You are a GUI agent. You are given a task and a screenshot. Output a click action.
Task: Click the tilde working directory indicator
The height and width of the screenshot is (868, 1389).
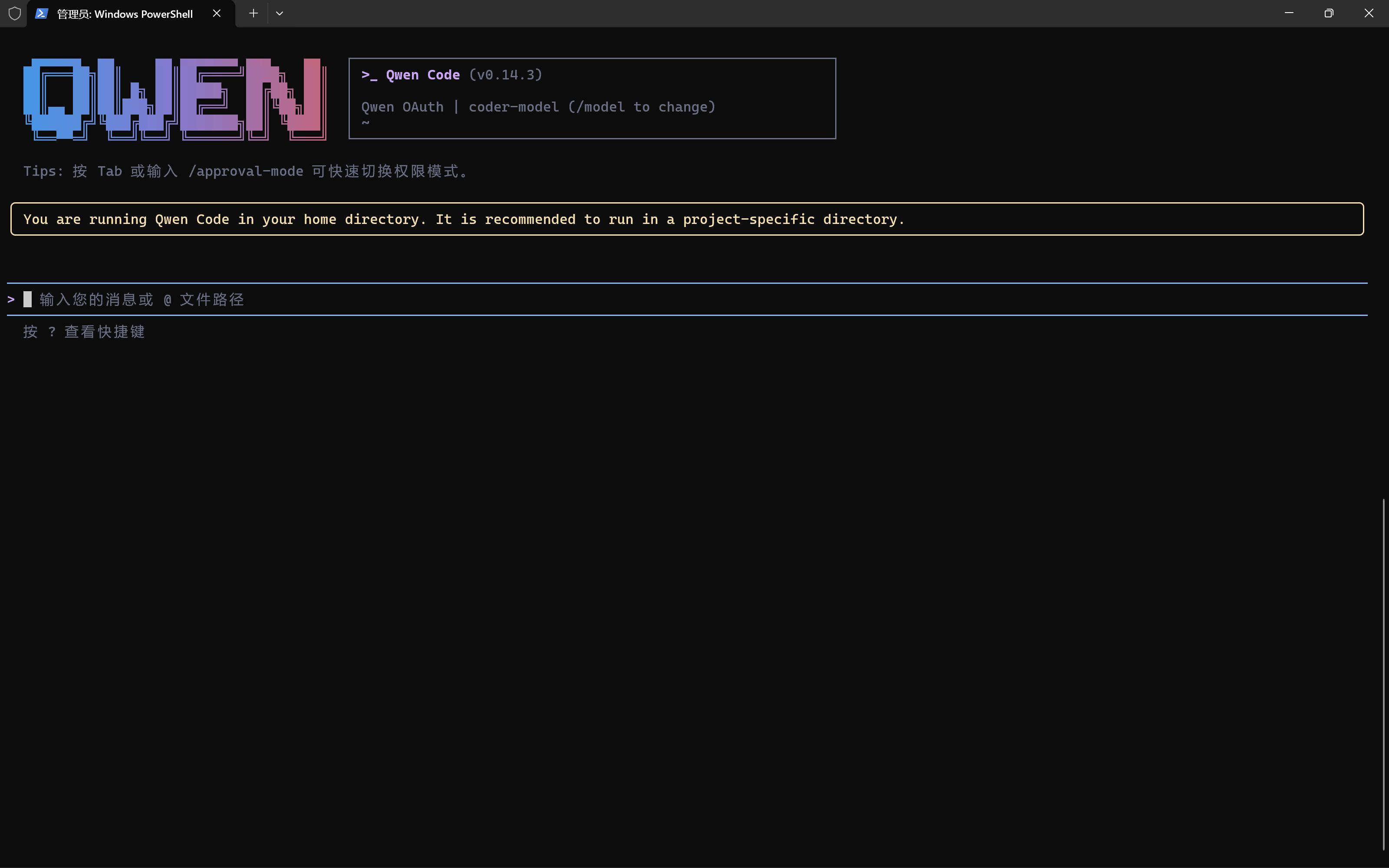pos(365,122)
